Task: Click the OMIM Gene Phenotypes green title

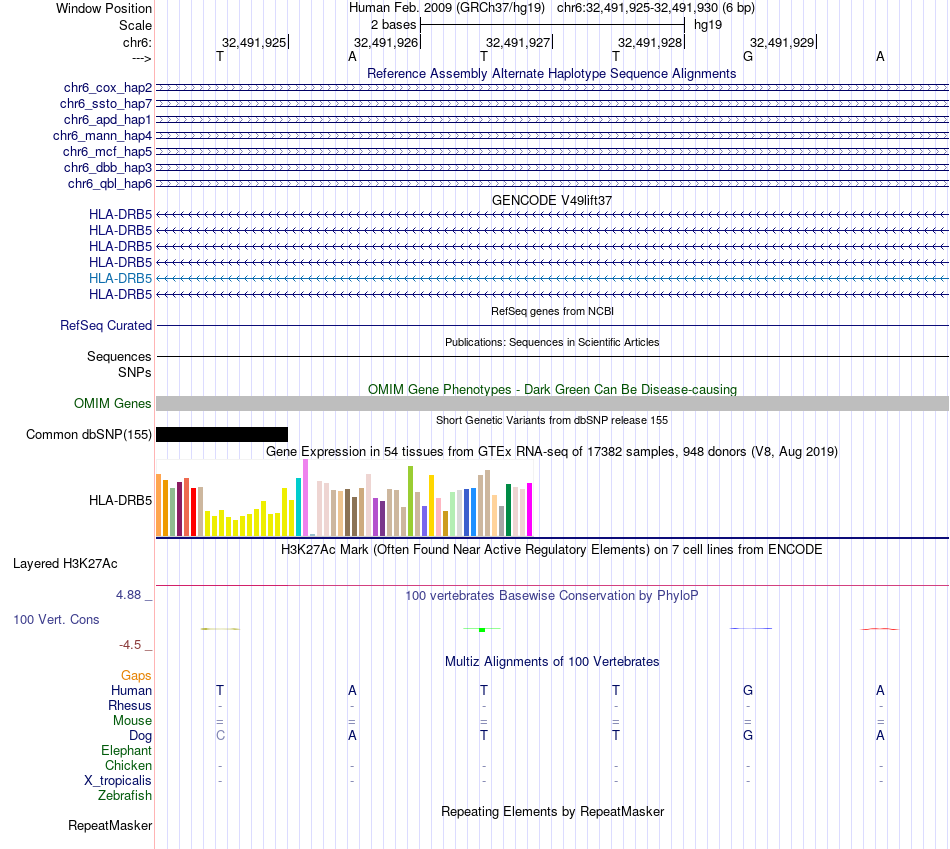Action: tap(552, 389)
